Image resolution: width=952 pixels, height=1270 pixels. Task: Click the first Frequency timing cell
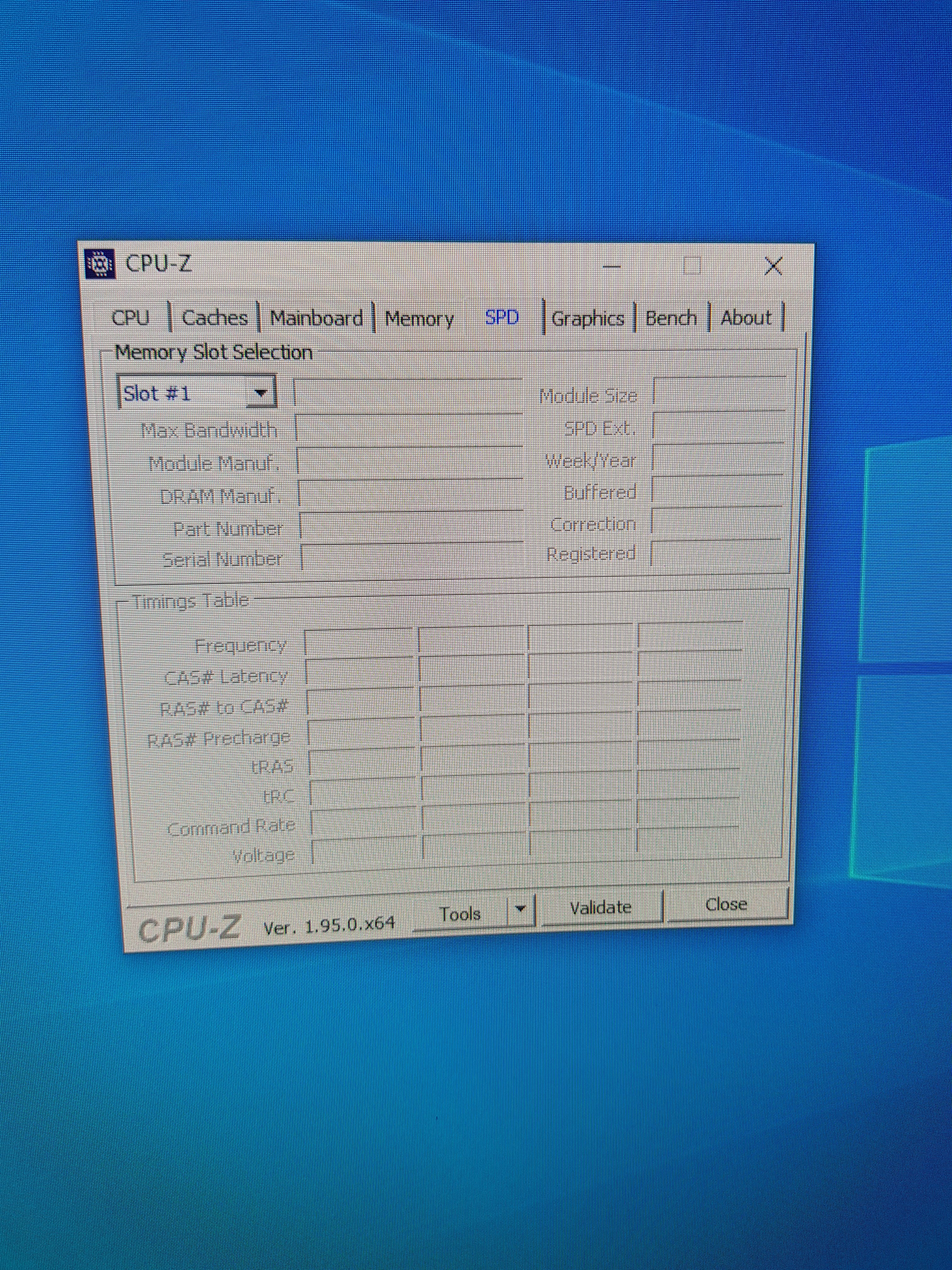(359, 643)
